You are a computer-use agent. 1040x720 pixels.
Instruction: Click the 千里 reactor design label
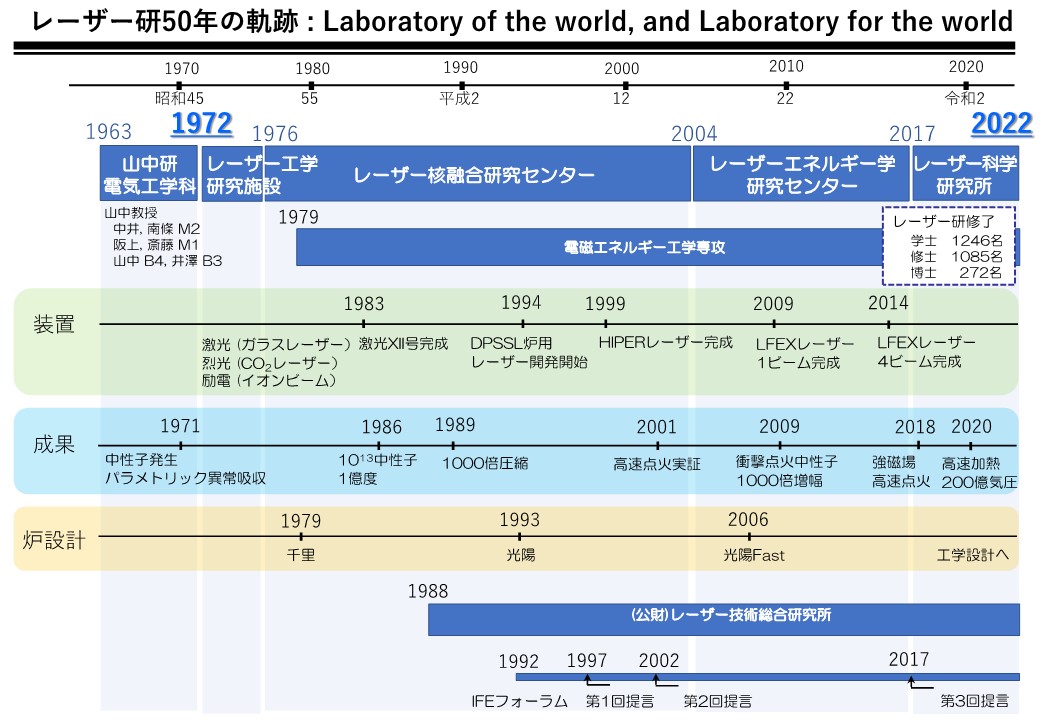[x=300, y=554]
